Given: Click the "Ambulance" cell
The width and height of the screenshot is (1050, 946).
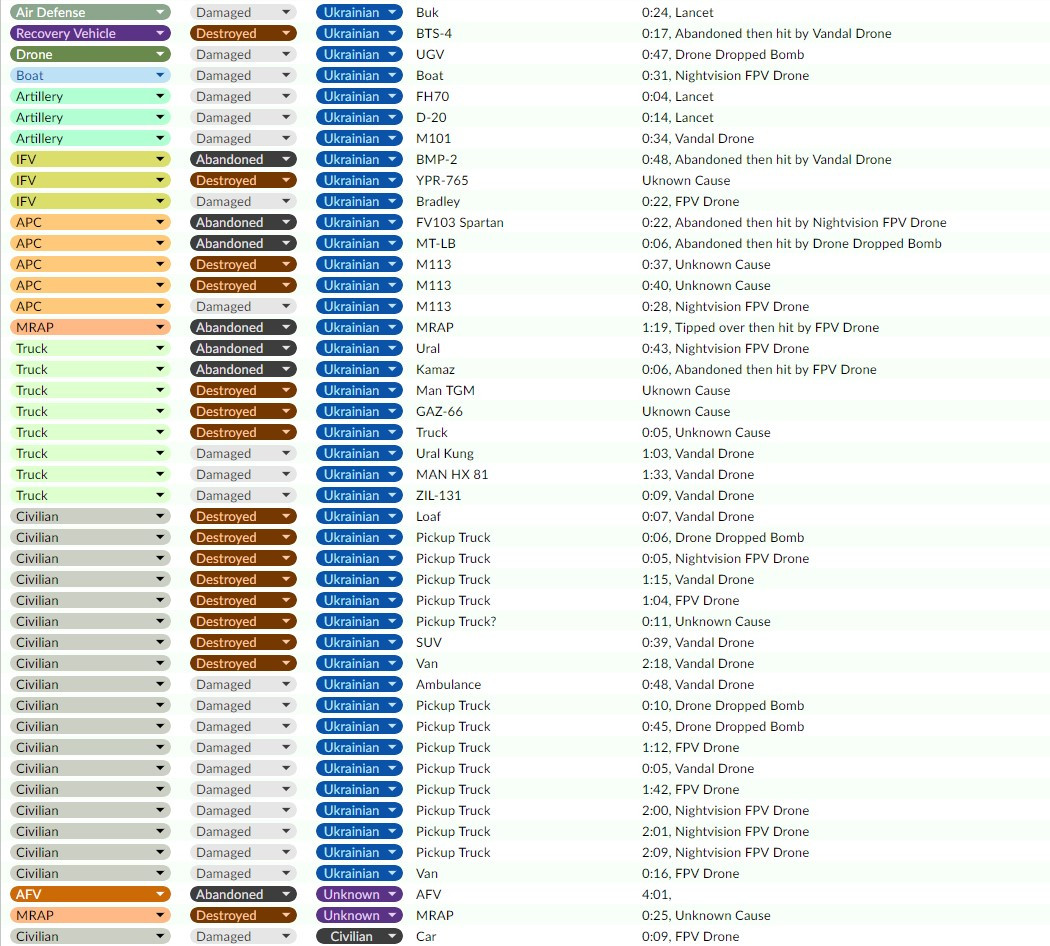Looking at the screenshot, I should tap(449, 684).
